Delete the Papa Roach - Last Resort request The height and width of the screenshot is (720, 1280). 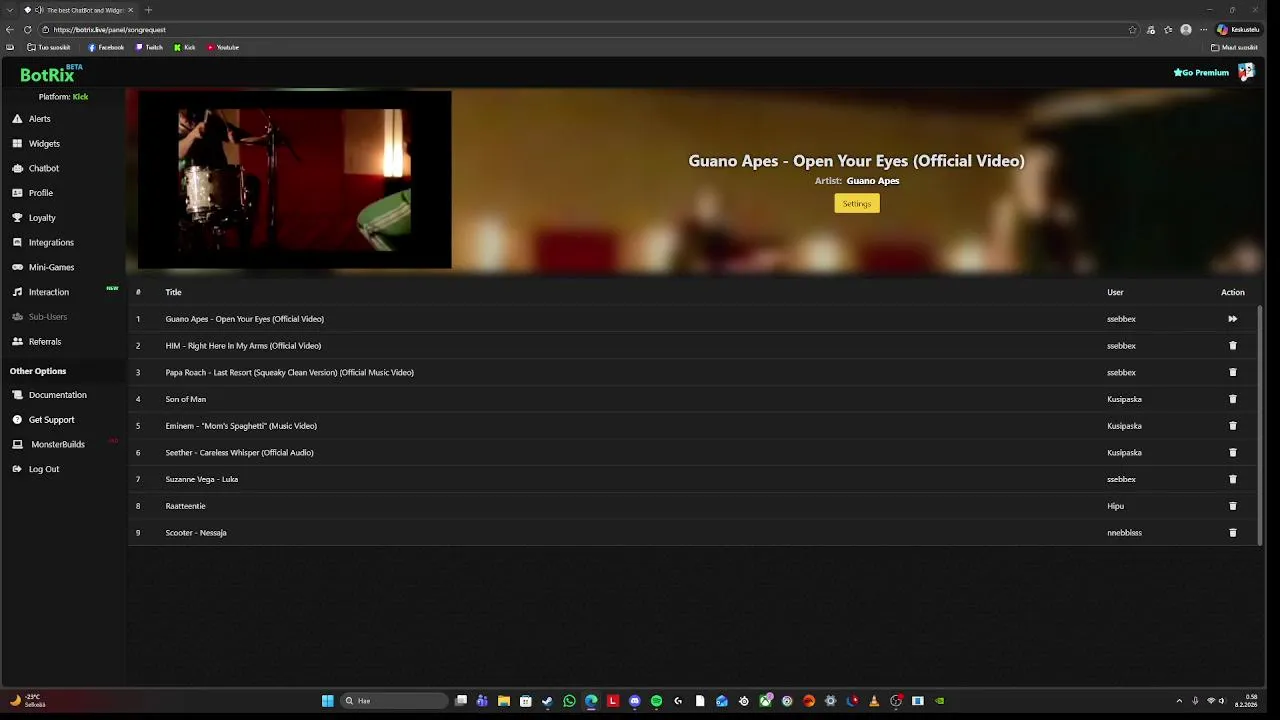click(1232, 372)
